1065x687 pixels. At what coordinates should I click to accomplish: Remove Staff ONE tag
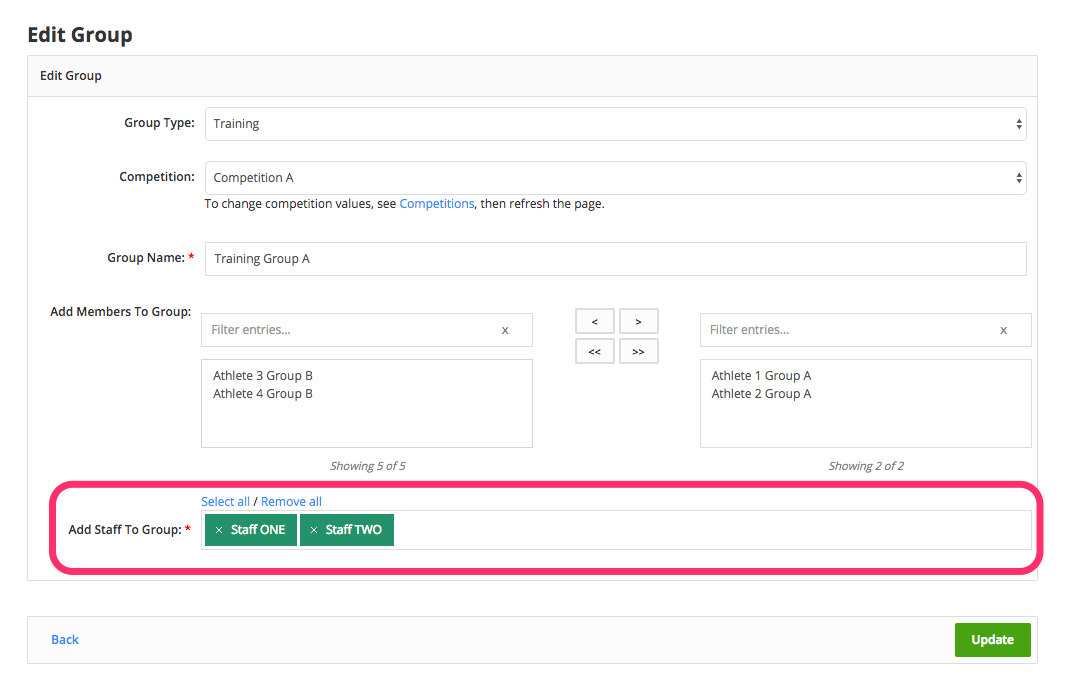(x=219, y=530)
